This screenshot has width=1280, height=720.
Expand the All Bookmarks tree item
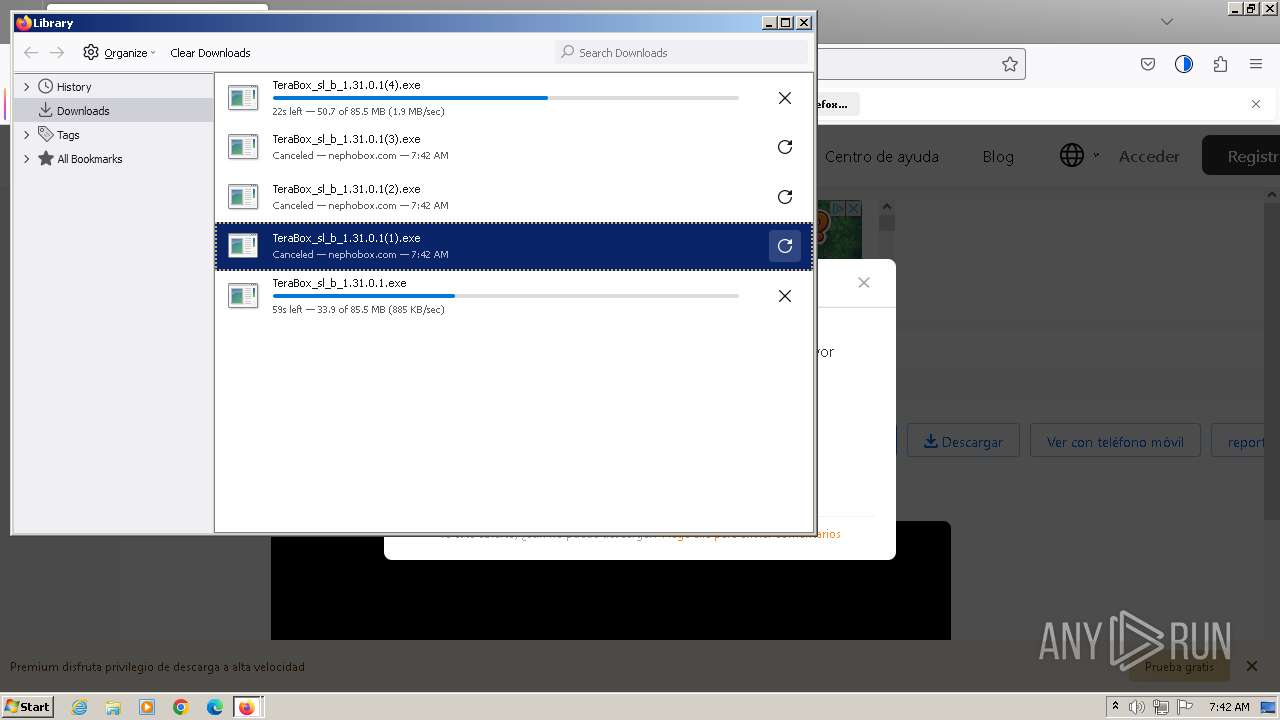(27, 159)
